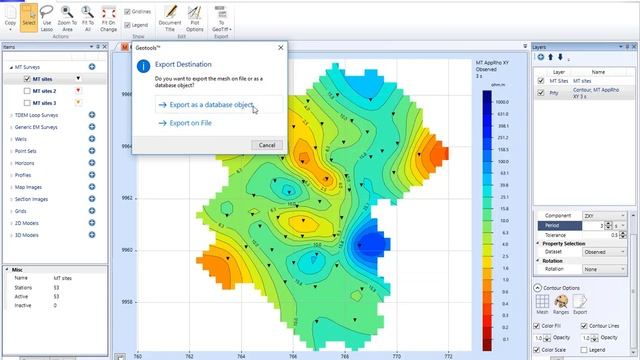Image resolution: width=640 pixels, height=360 pixels.
Task: Add a Horizon using its plus icon
Action: coord(92,163)
